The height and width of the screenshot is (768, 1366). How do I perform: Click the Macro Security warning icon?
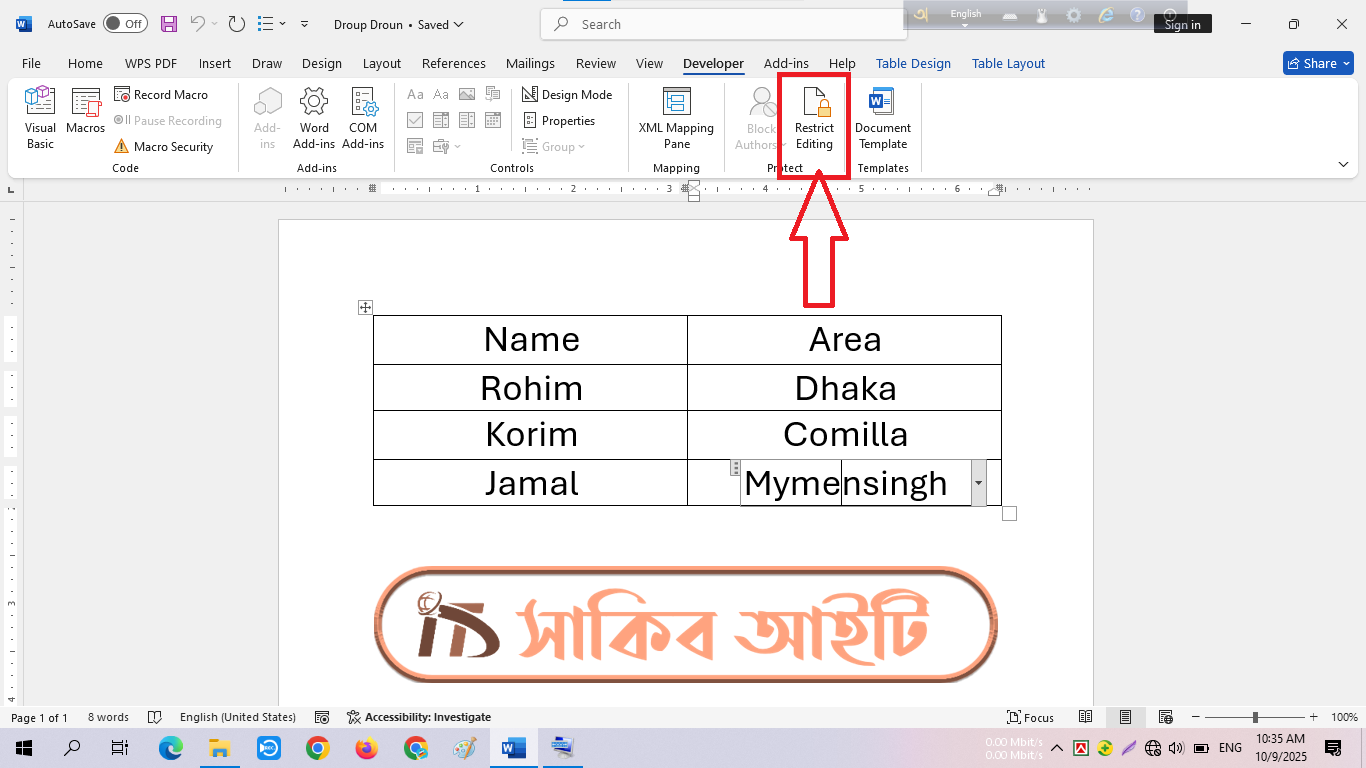point(122,147)
